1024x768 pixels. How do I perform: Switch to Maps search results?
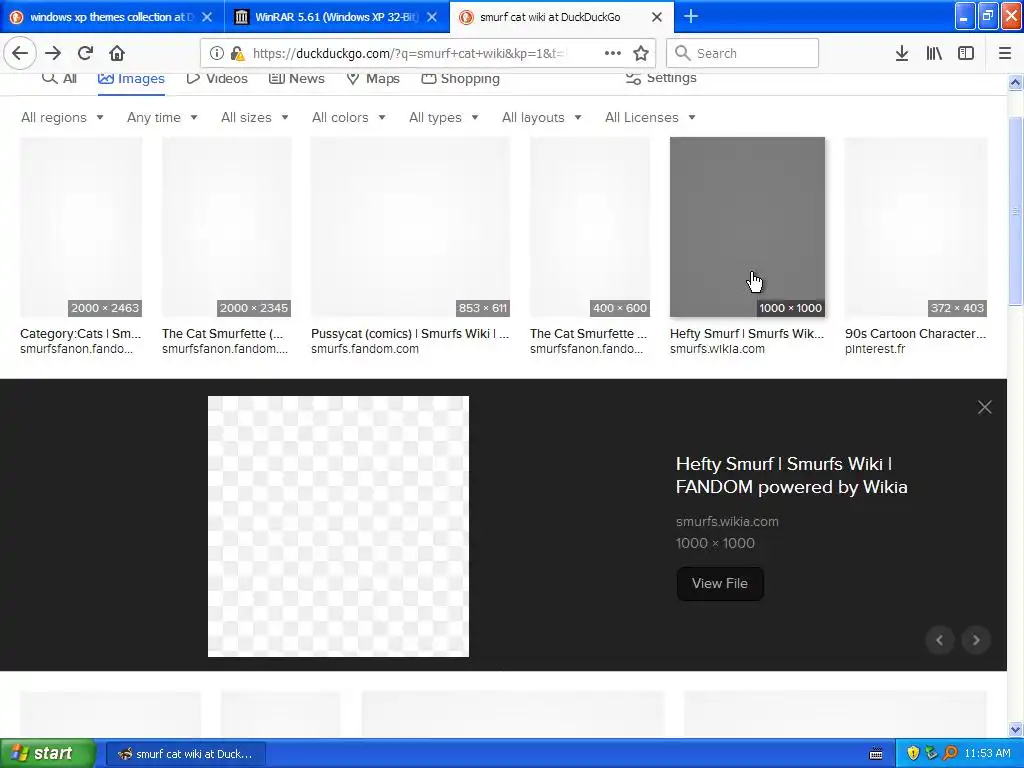tap(373, 78)
